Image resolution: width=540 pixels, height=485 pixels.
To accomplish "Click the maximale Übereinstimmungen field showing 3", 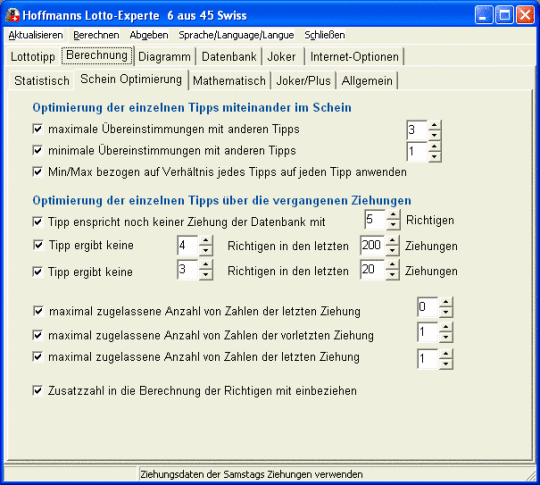I will 417,130.
